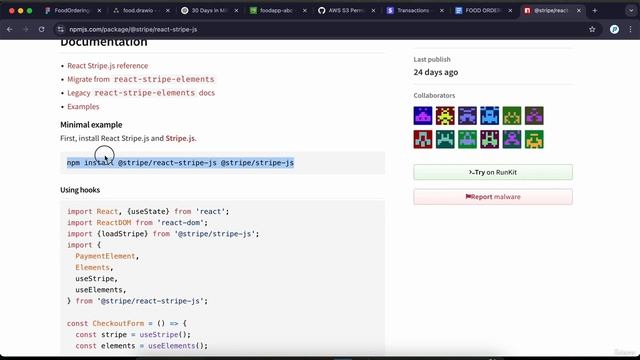This screenshot has width=640, height=360.
Task: Close the FoodOrdering tab
Action: click(99, 11)
